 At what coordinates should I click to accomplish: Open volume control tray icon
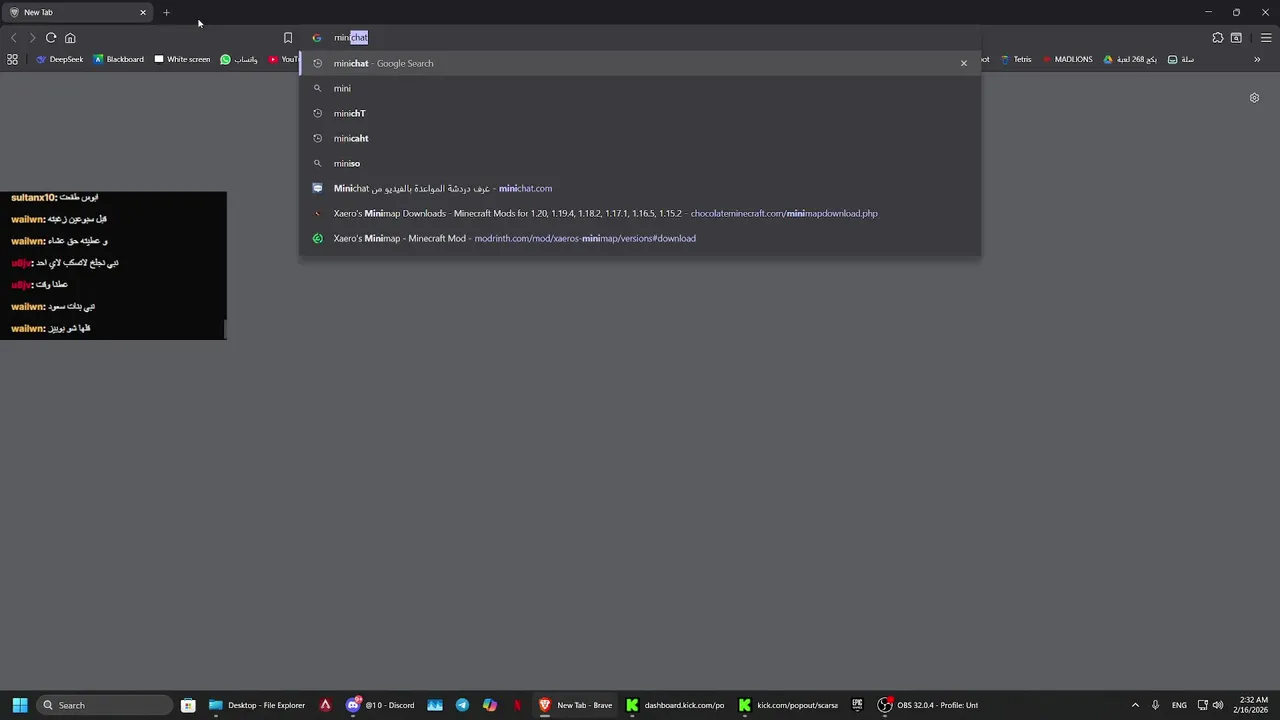pos(1218,705)
